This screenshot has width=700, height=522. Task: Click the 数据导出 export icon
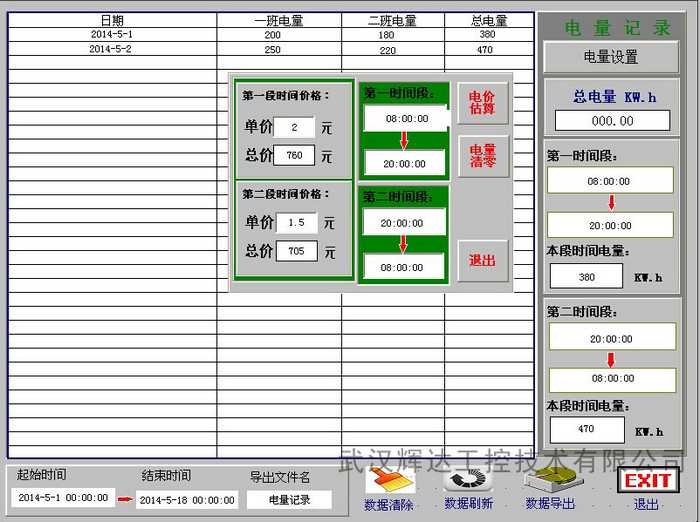[549, 478]
